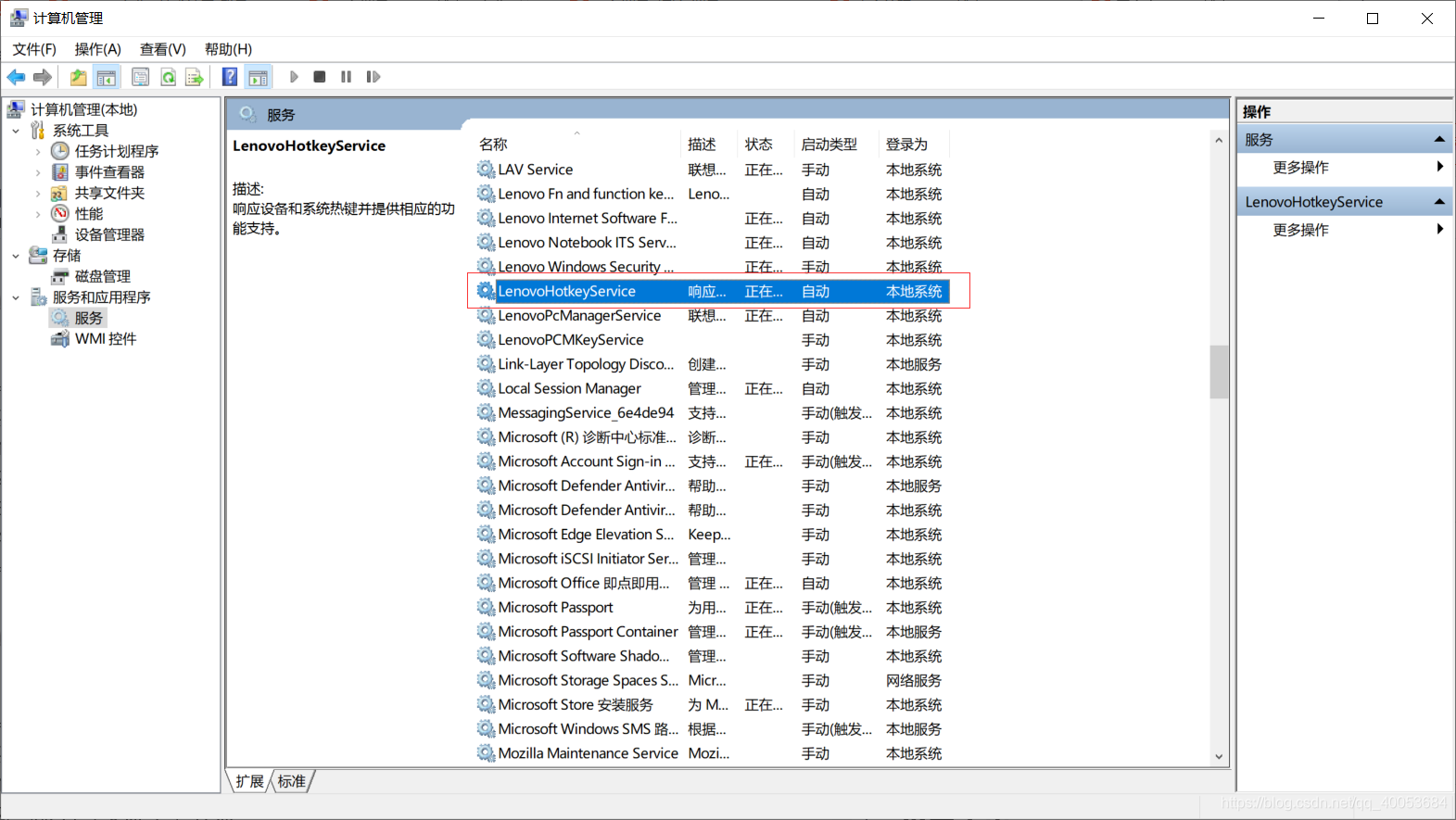Open the 文件(F) menu
The height and width of the screenshot is (820, 1456).
tap(34, 49)
